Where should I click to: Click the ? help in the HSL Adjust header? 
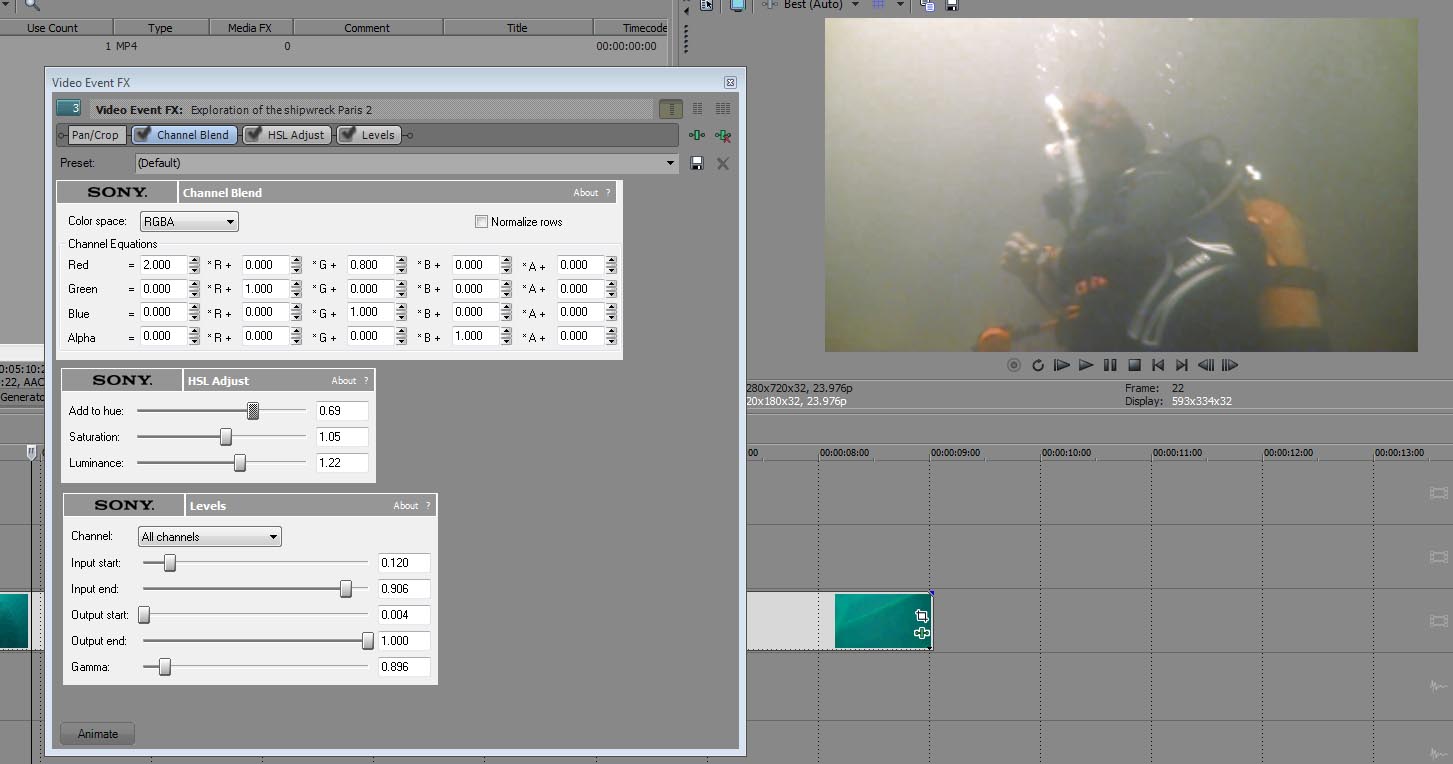[x=366, y=381]
